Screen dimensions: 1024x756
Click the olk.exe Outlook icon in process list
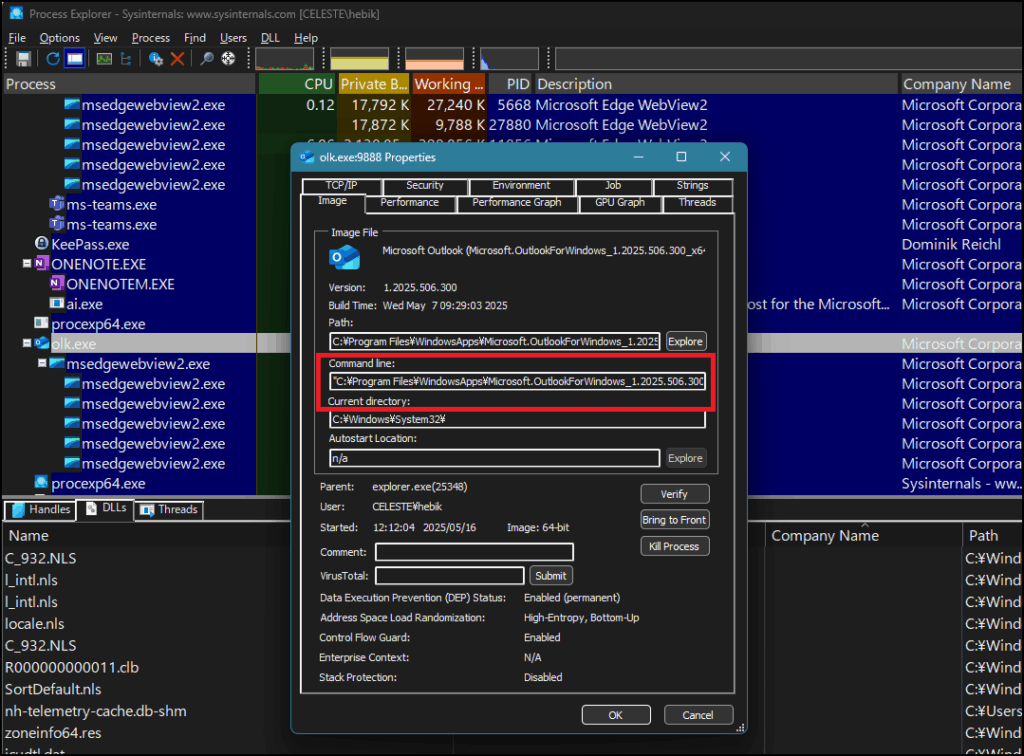coord(42,343)
